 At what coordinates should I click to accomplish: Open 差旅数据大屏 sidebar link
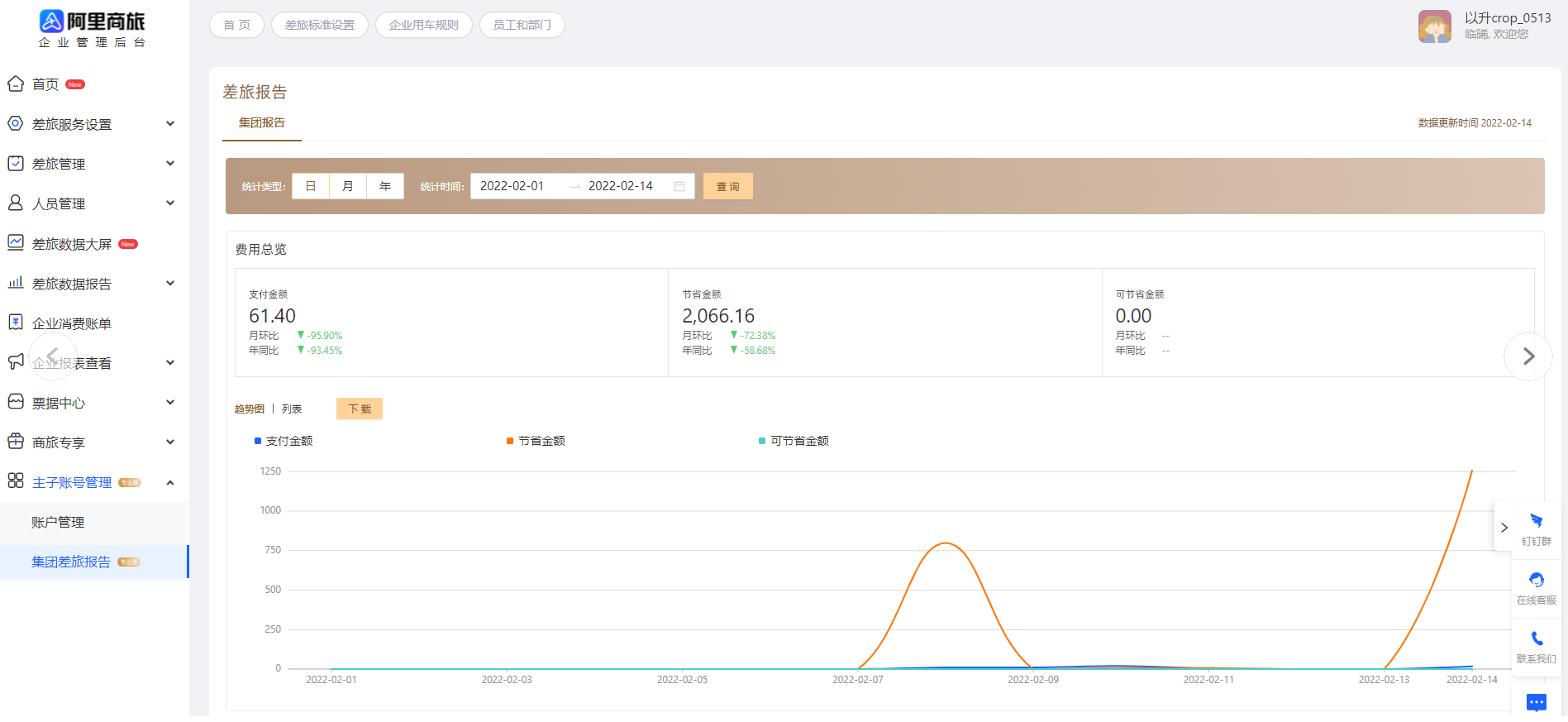72,244
